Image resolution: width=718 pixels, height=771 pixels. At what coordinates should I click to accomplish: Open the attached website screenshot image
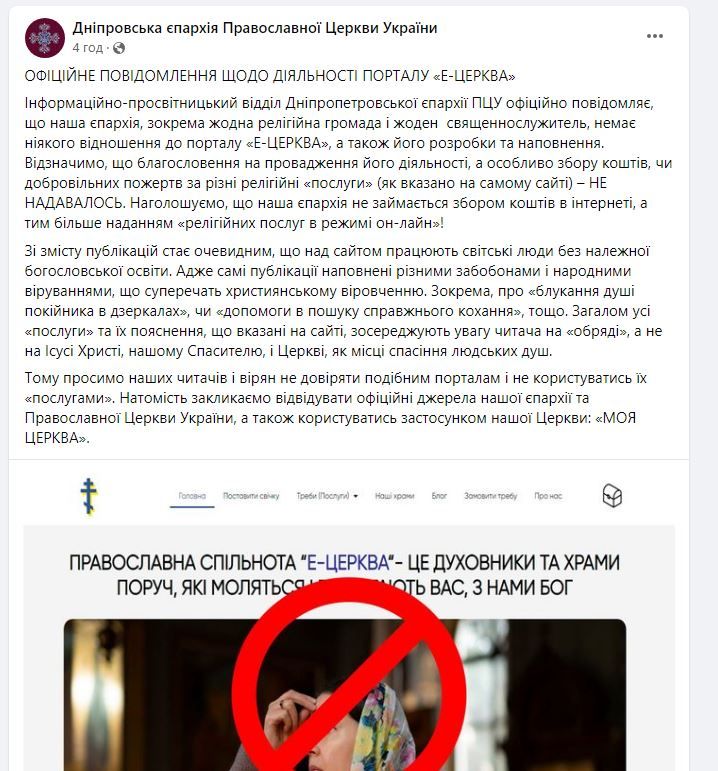click(349, 616)
